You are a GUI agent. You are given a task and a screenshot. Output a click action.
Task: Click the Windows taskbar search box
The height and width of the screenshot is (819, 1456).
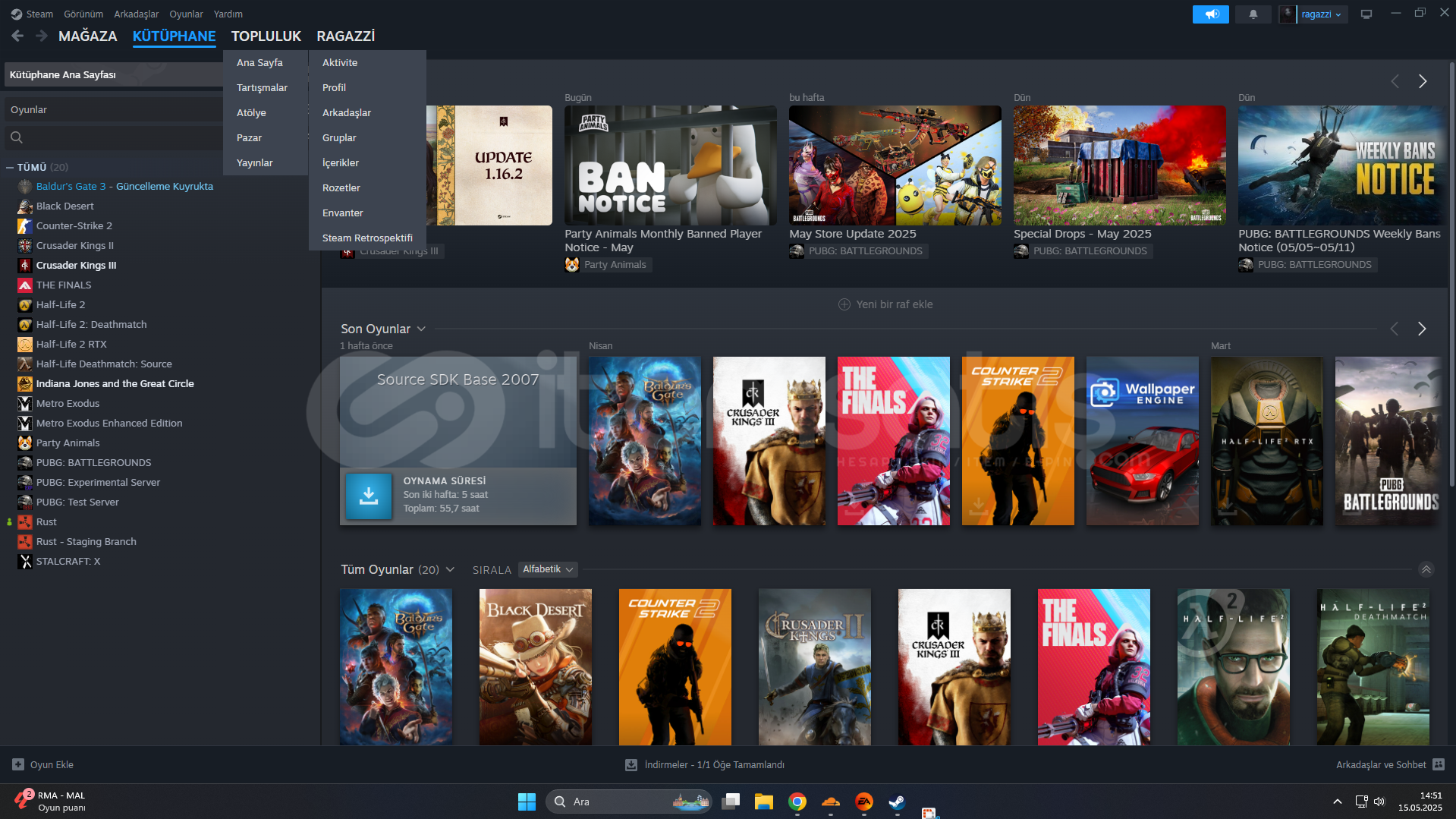(x=628, y=802)
